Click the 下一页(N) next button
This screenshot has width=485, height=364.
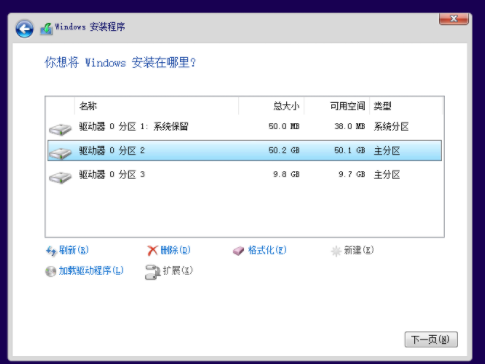[431, 340]
